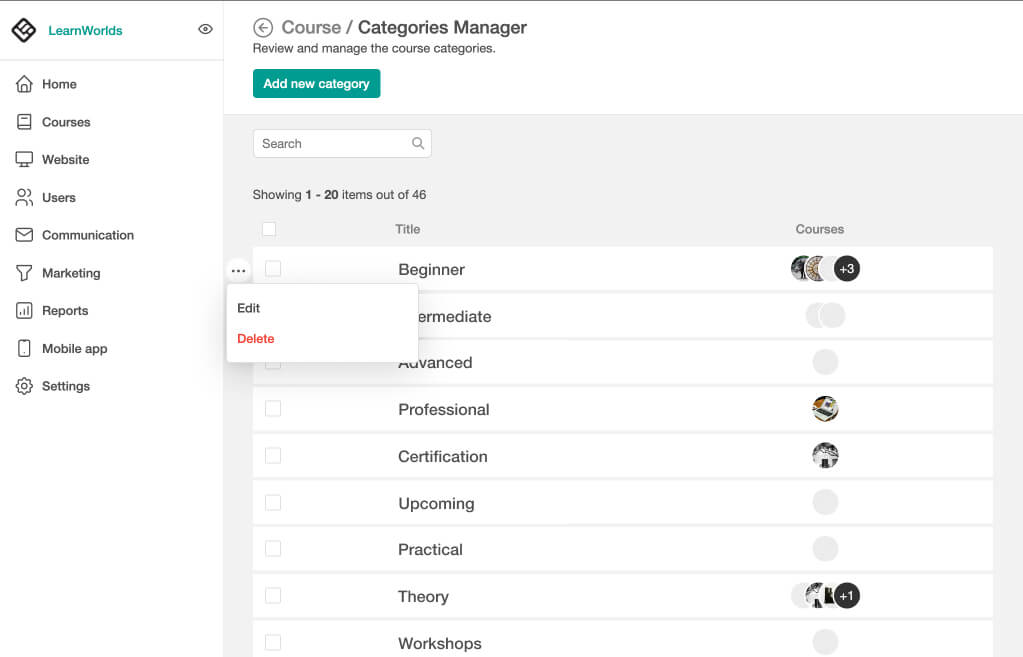Open Reports chart icon

point(24,311)
